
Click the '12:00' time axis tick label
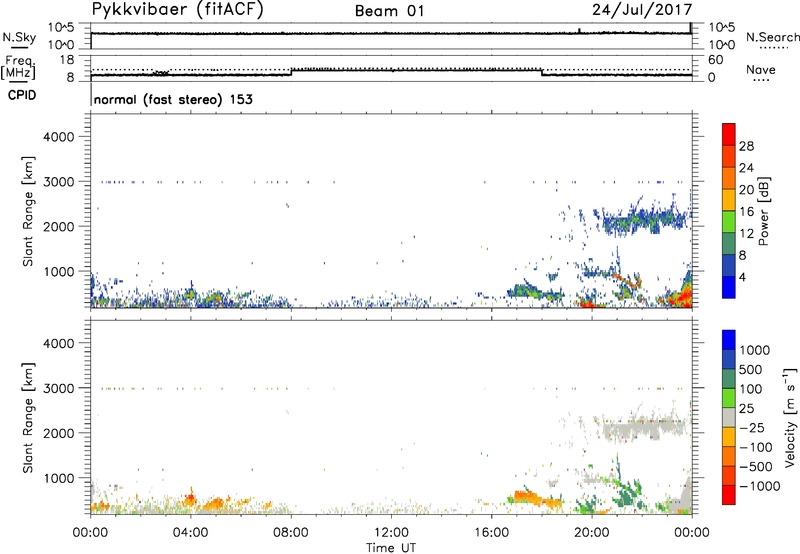pyautogui.click(x=391, y=533)
